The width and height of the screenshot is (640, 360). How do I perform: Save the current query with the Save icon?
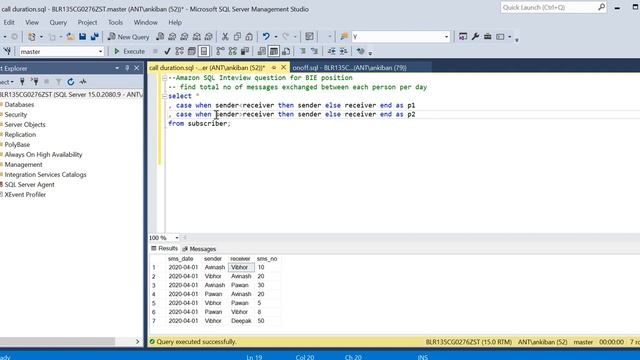[82, 37]
